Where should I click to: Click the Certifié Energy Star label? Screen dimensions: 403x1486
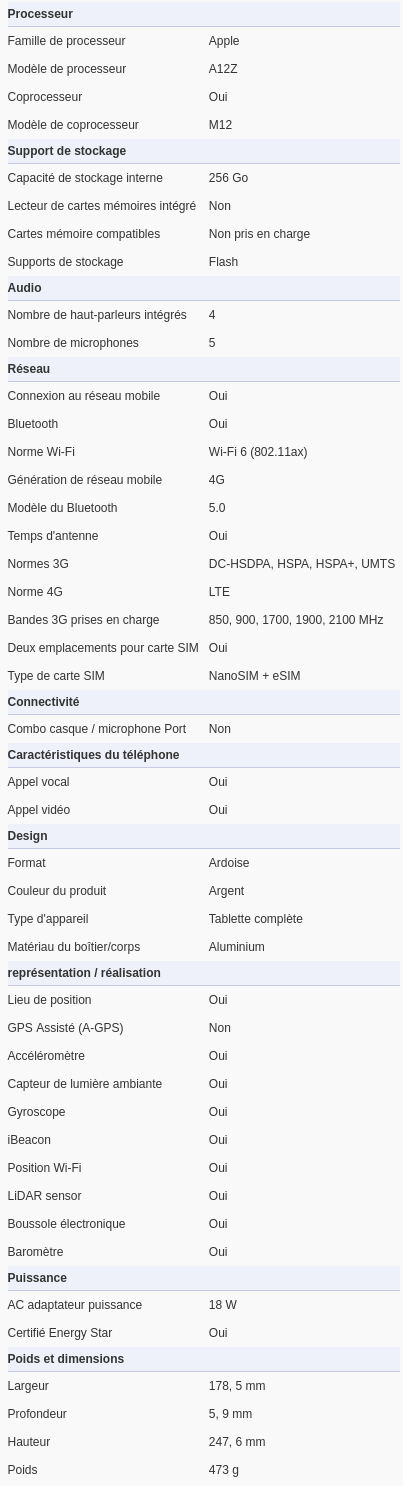[x=60, y=1333]
